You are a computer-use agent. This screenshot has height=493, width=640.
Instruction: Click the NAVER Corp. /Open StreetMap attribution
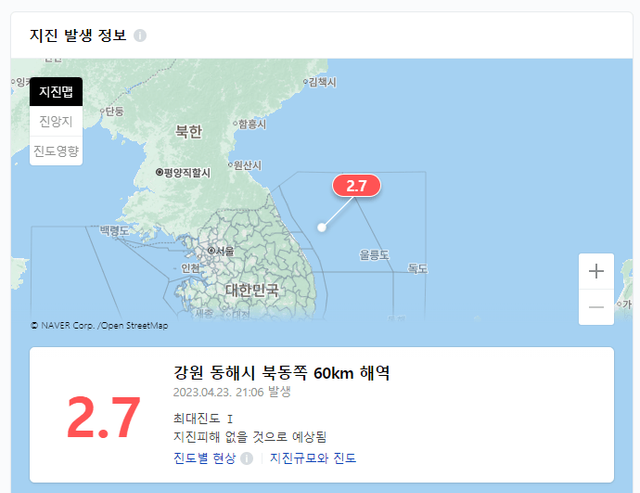point(100,325)
